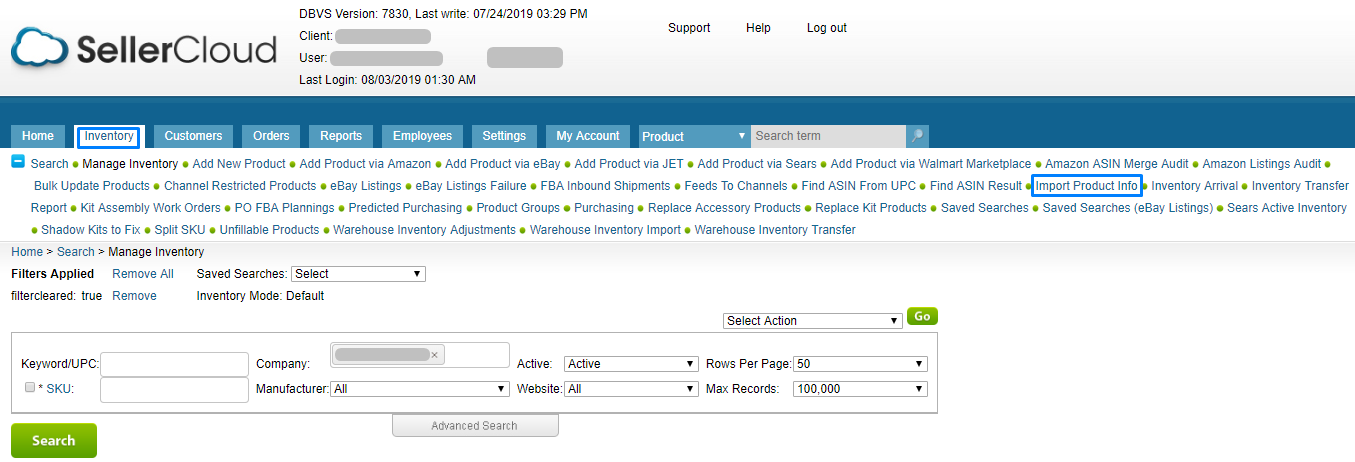Open Find ASIN From UPC
The height and width of the screenshot is (462, 1355).
pos(859,186)
